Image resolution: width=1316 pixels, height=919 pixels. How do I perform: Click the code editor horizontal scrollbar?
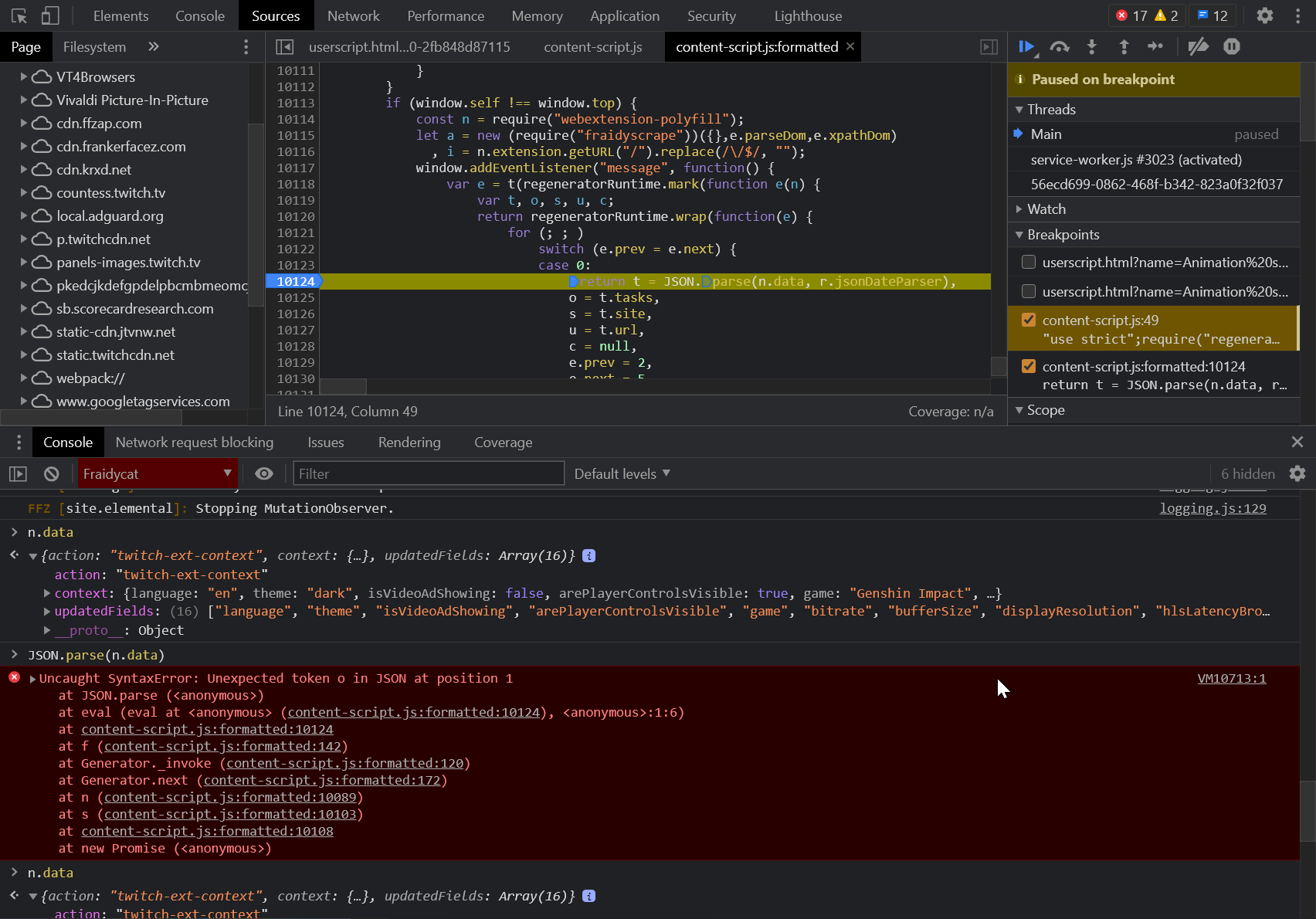tap(343, 385)
